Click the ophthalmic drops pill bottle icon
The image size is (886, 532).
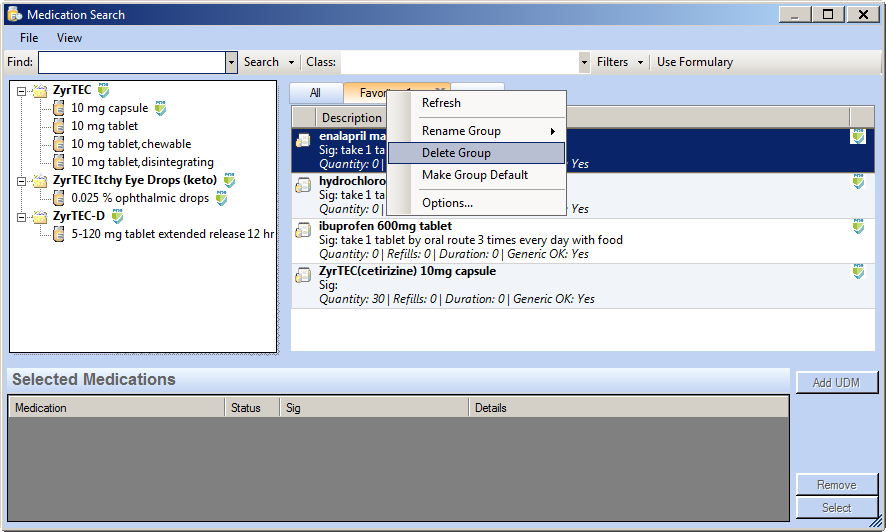tap(58, 198)
